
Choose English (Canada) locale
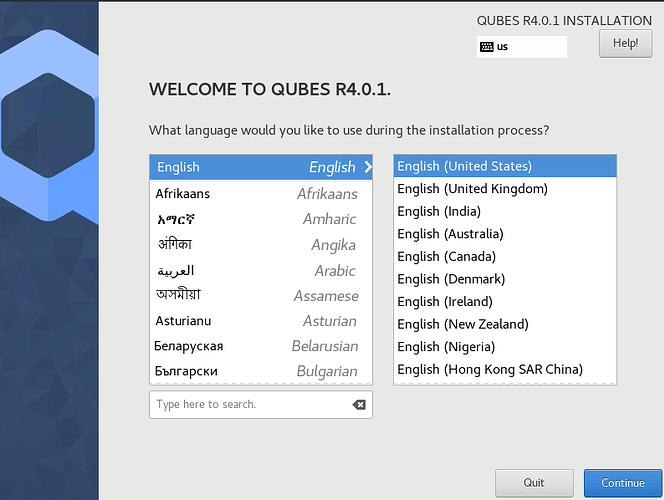tap(505, 256)
